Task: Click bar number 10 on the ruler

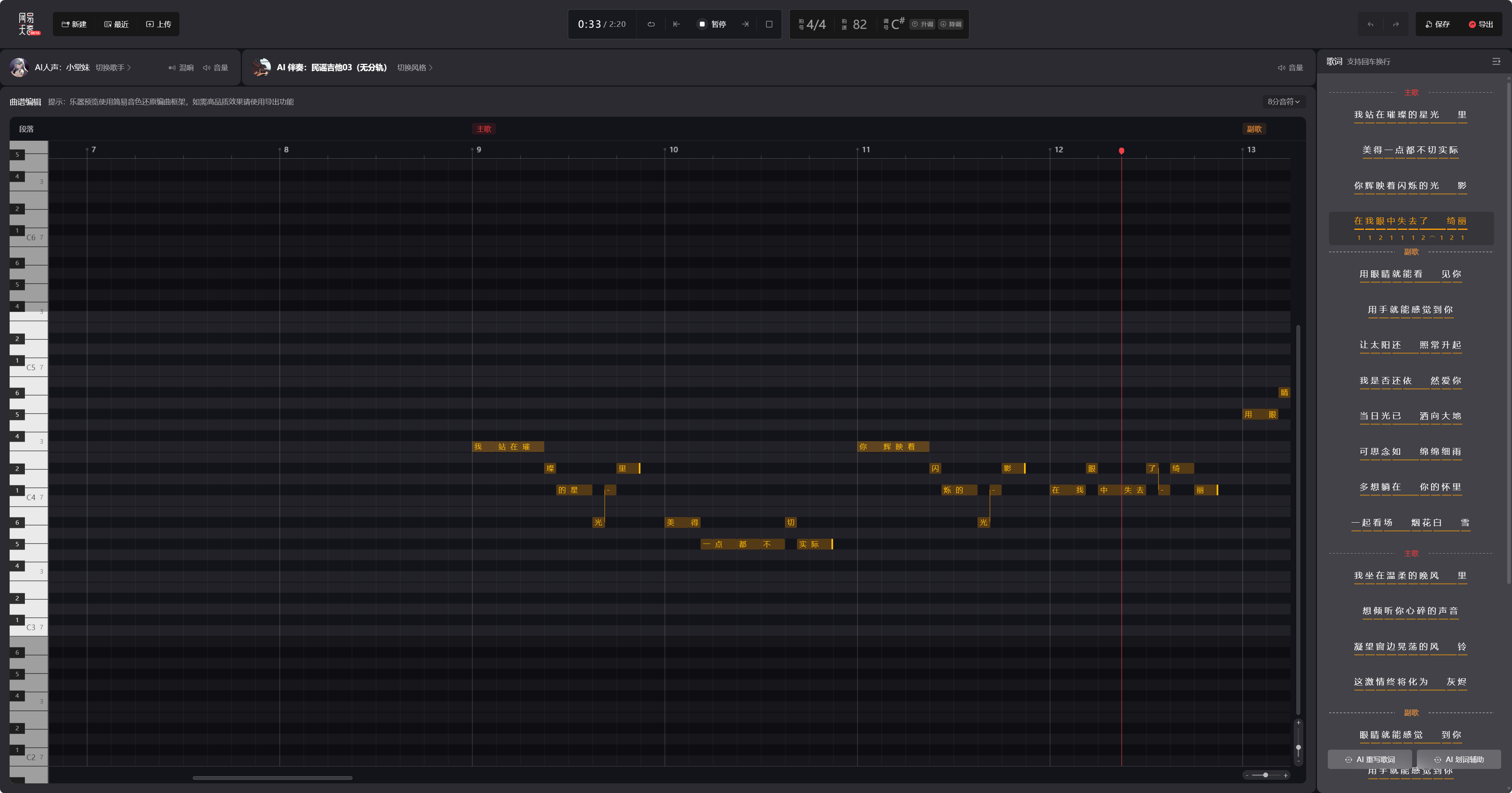Action: (673, 150)
